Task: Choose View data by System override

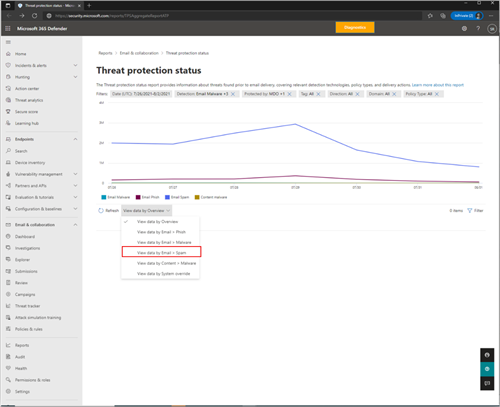Action: point(163,274)
